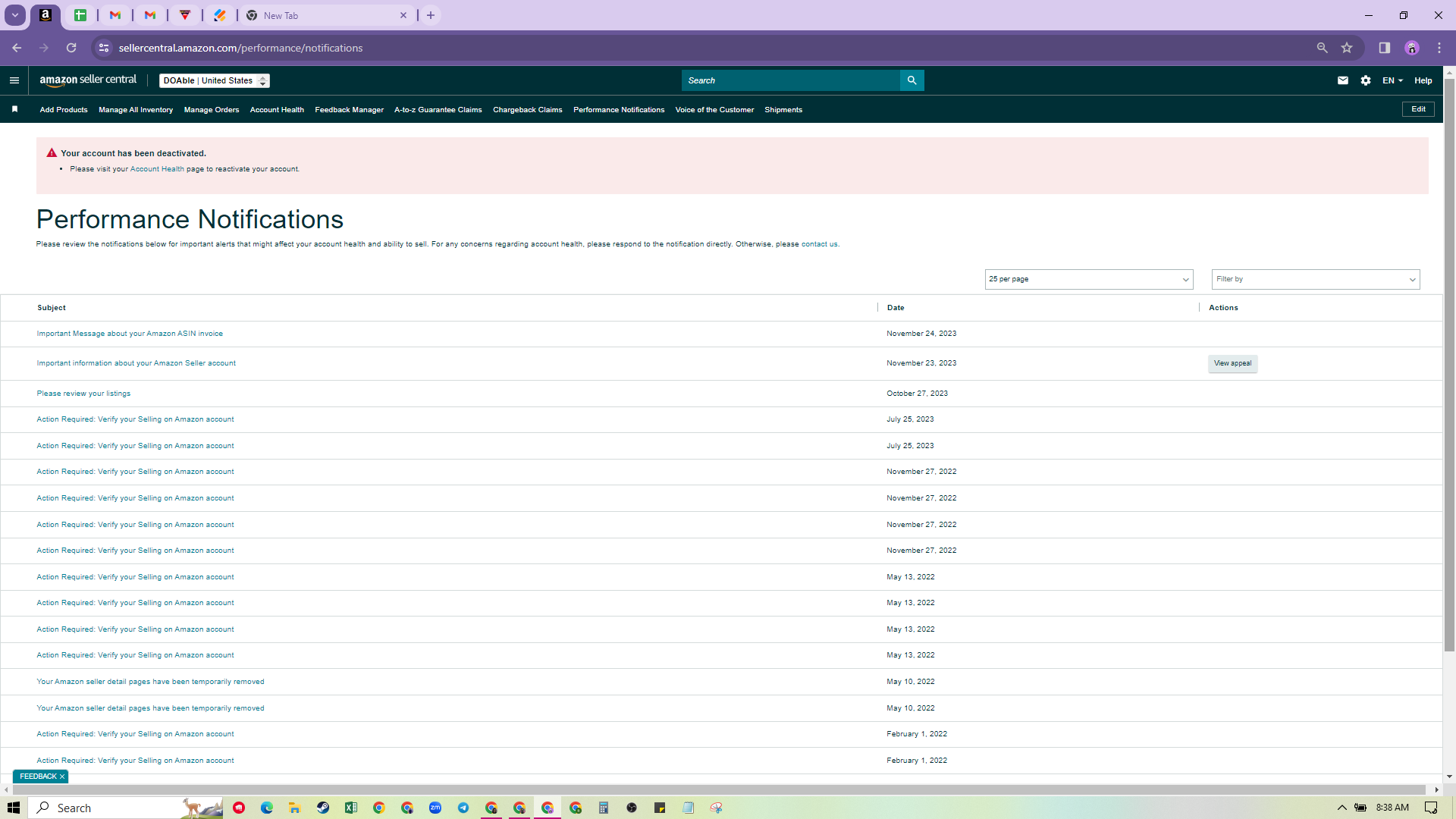Click the Seller Central search input field
1456x819 pixels.
791,80
